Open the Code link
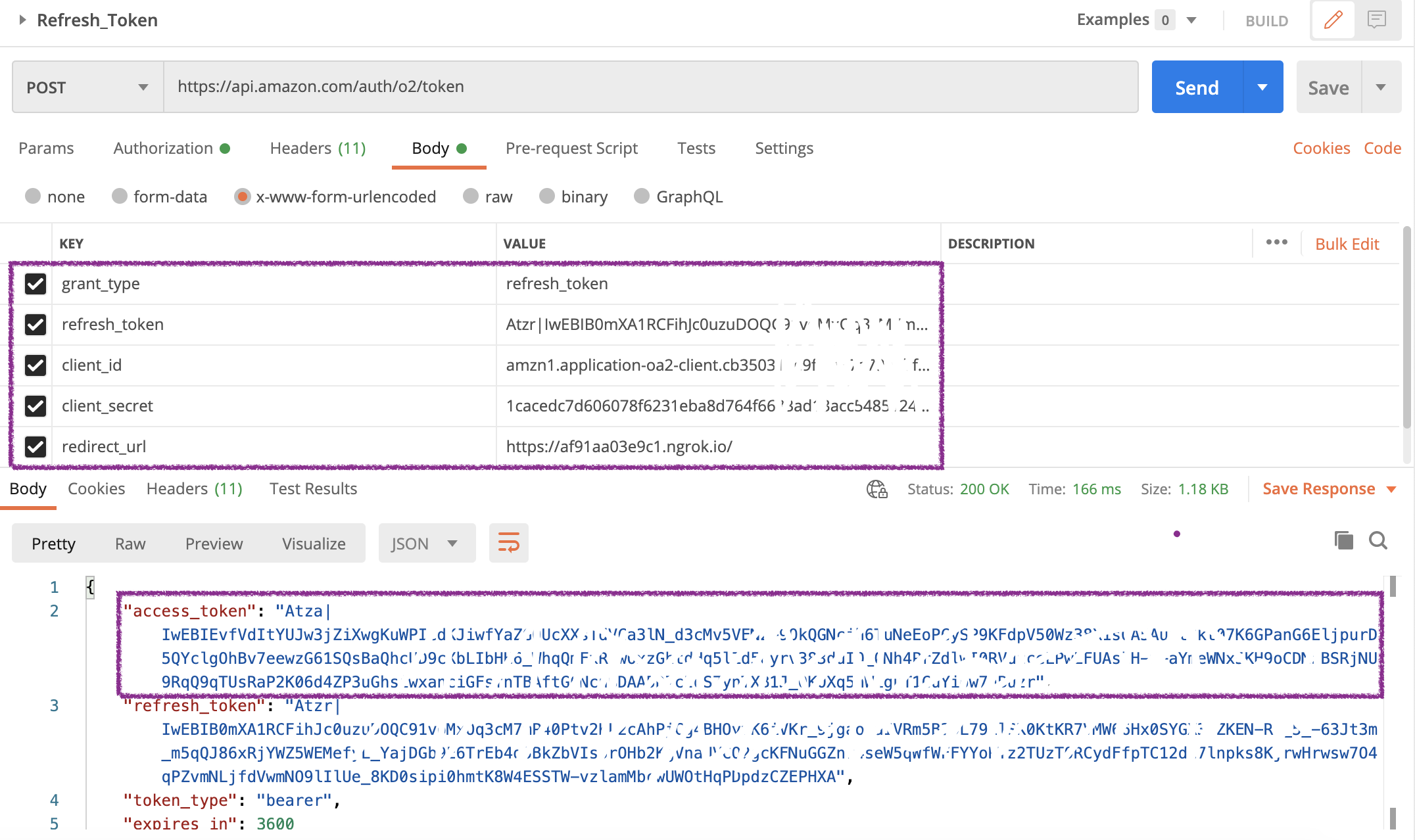 [1382, 148]
